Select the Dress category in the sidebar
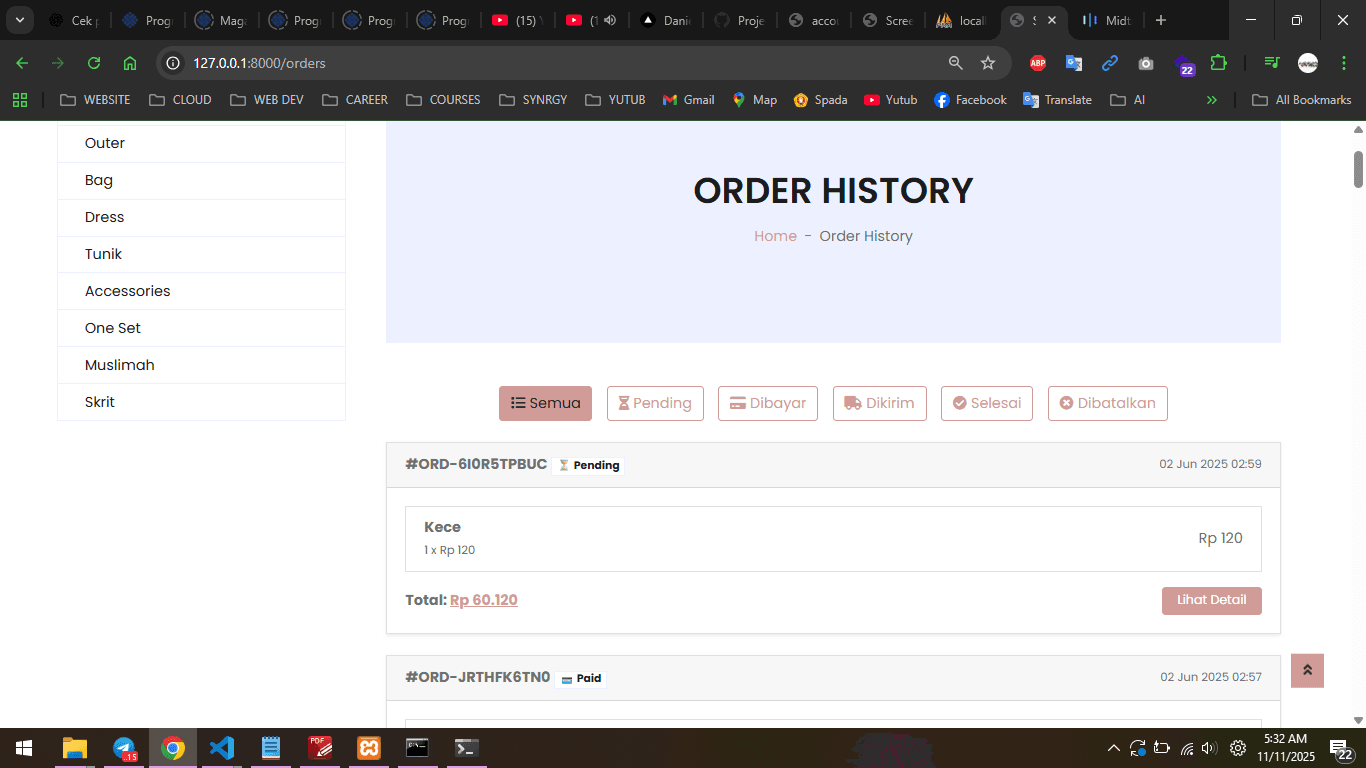Viewport: 1366px width, 768px height. pos(104,217)
